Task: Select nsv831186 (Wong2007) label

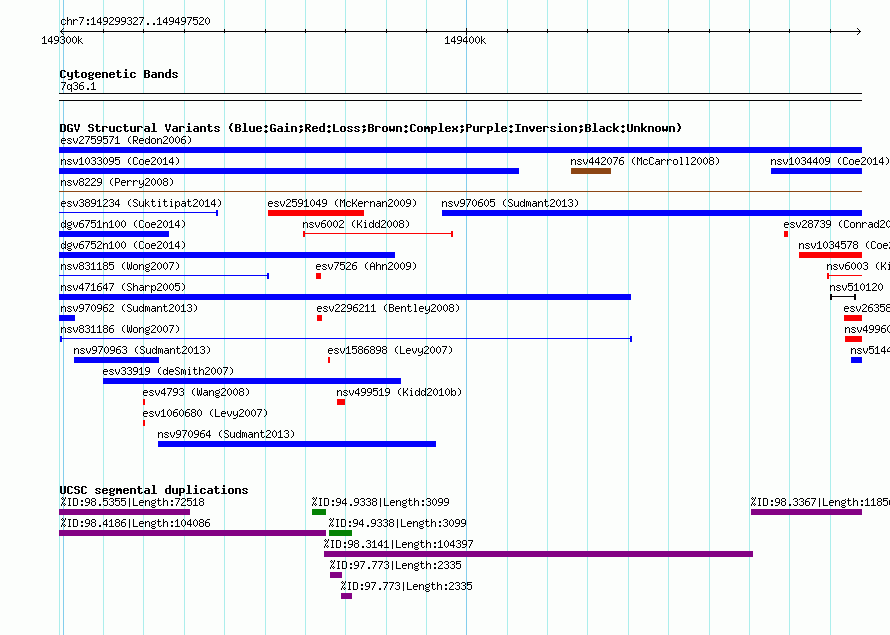Action: [120, 329]
